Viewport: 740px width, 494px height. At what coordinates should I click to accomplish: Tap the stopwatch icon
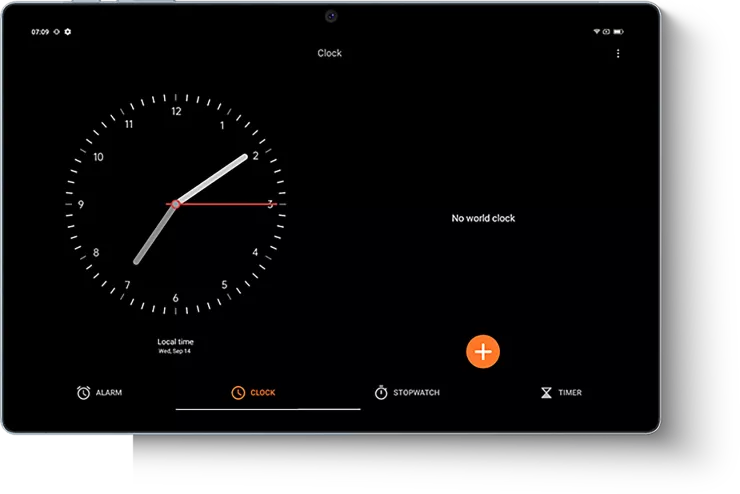pyautogui.click(x=381, y=393)
